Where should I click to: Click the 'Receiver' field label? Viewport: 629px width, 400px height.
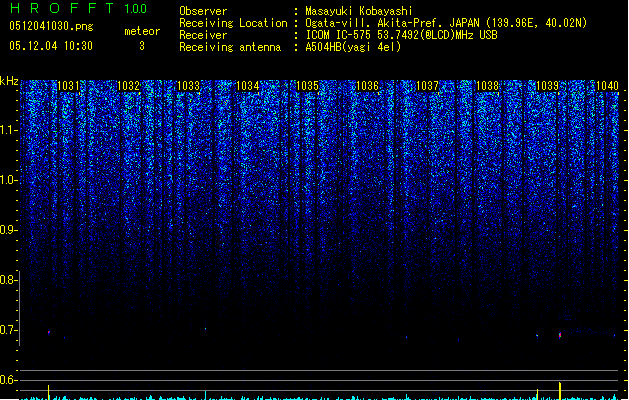tap(203, 35)
